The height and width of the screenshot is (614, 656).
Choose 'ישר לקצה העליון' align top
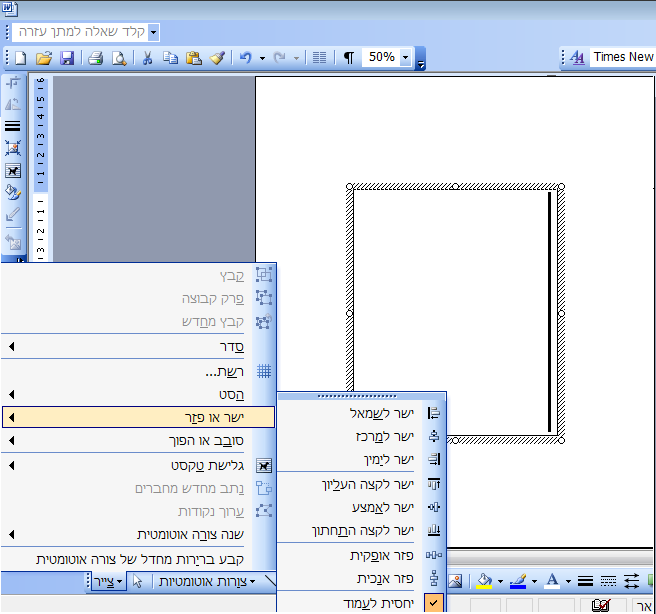(362, 484)
